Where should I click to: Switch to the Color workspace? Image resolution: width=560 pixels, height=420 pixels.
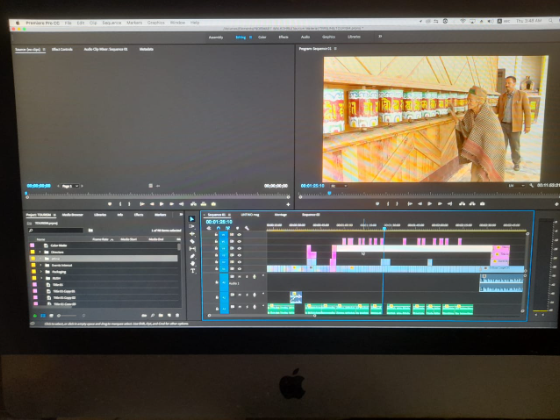click(262, 37)
